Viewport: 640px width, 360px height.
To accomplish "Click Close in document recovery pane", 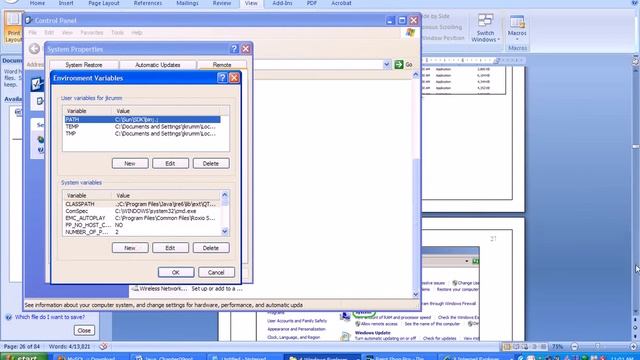I will coord(84,331).
